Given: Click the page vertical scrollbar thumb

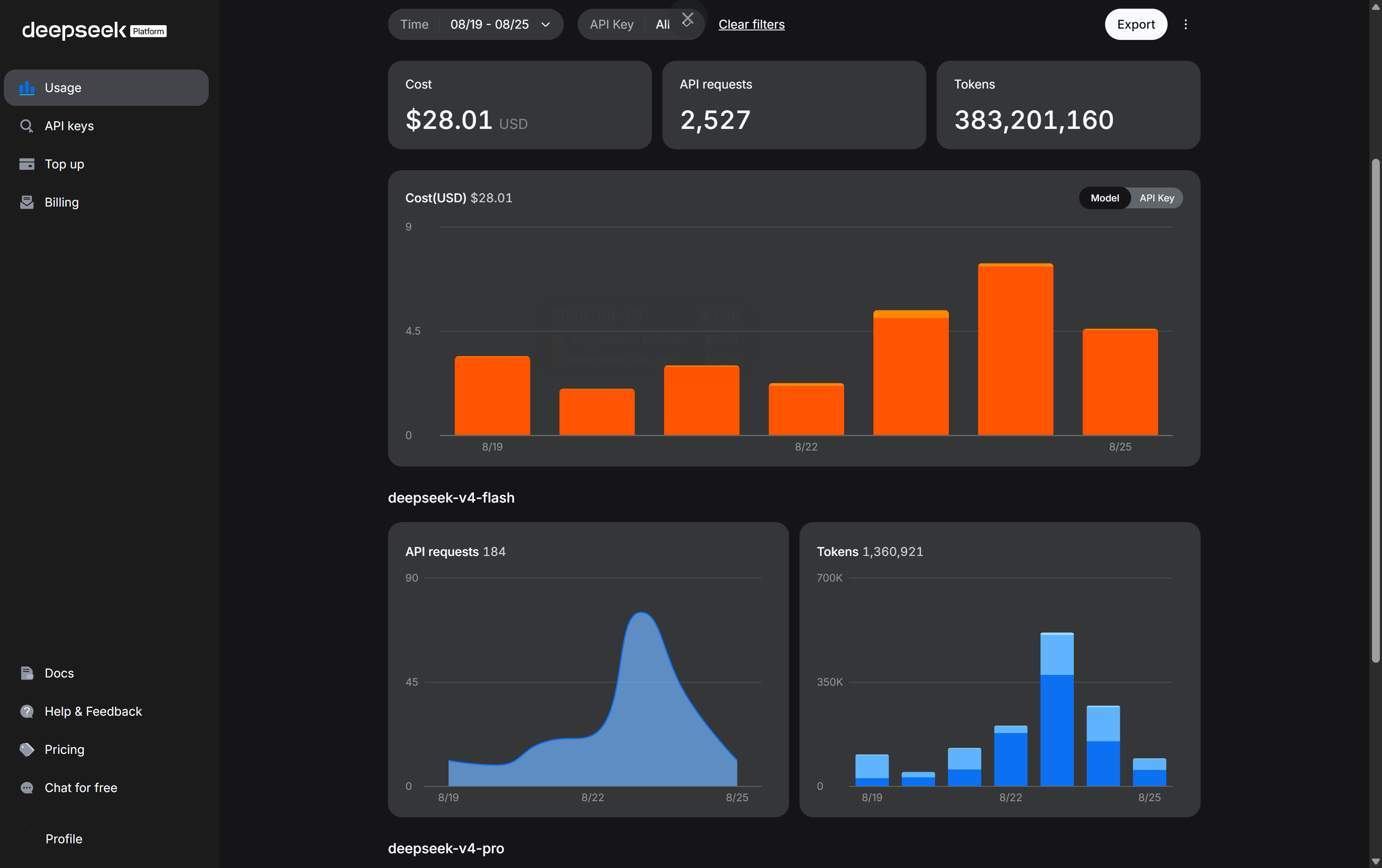Looking at the screenshot, I should (x=1375, y=411).
